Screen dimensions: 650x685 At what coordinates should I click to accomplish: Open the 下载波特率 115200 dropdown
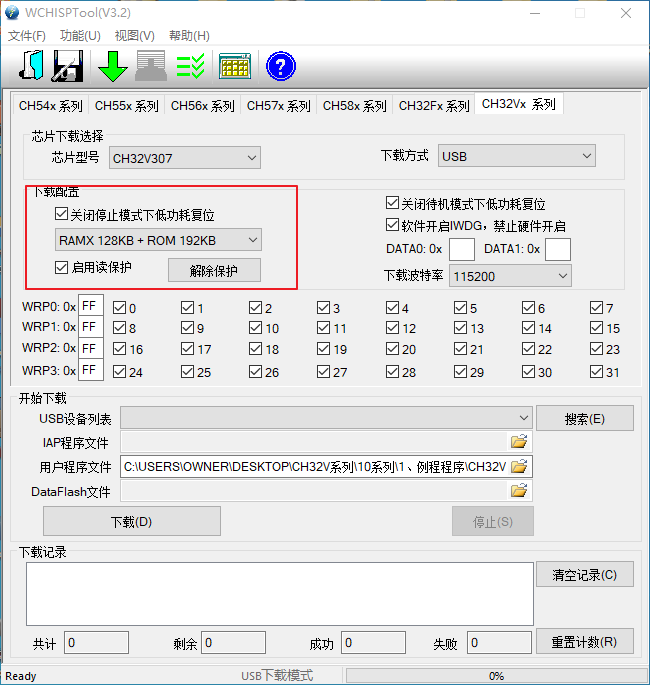pos(510,276)
